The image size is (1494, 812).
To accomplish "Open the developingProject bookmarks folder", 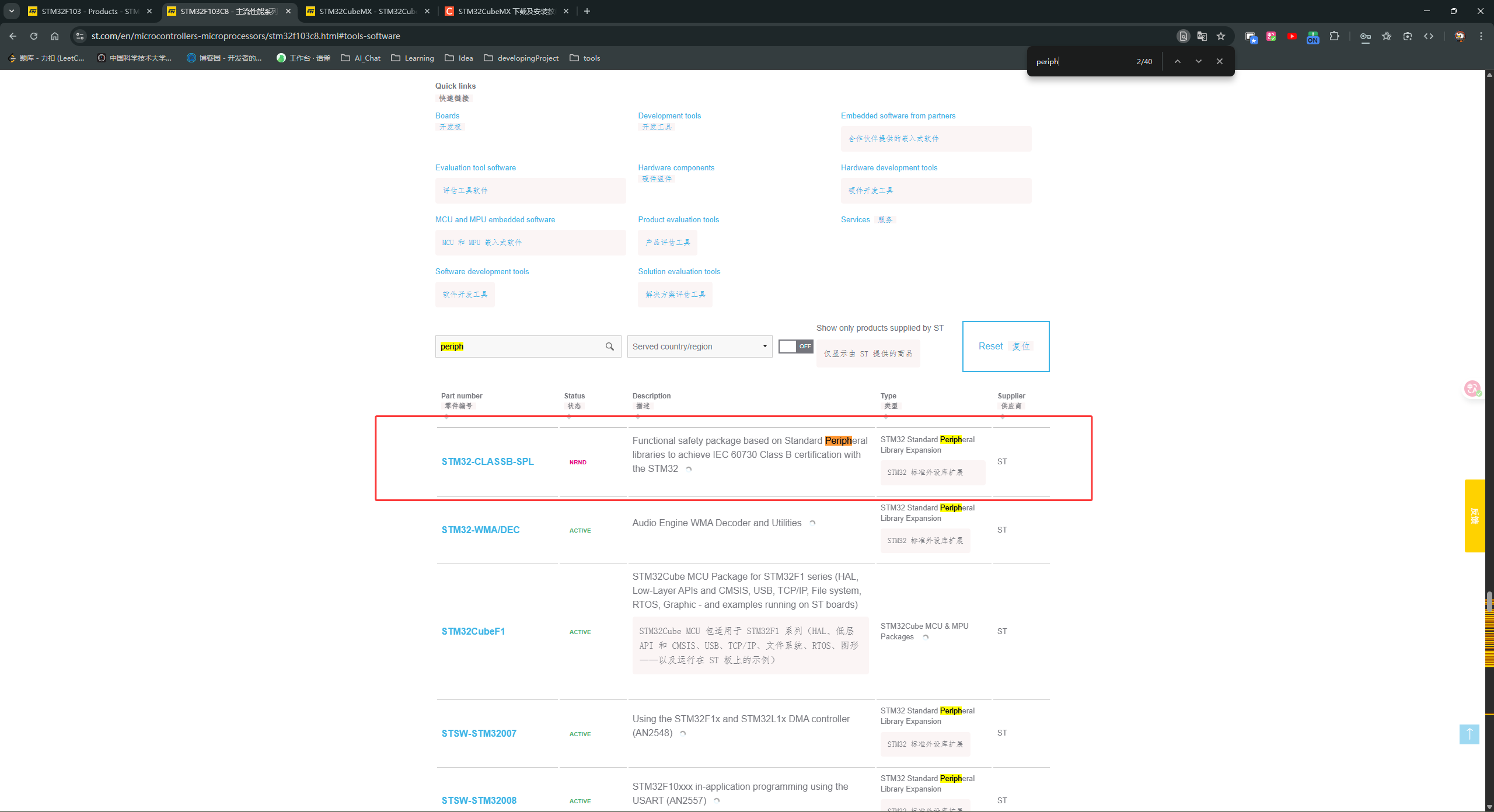I will pyautogui.click(x=521, y=58).
